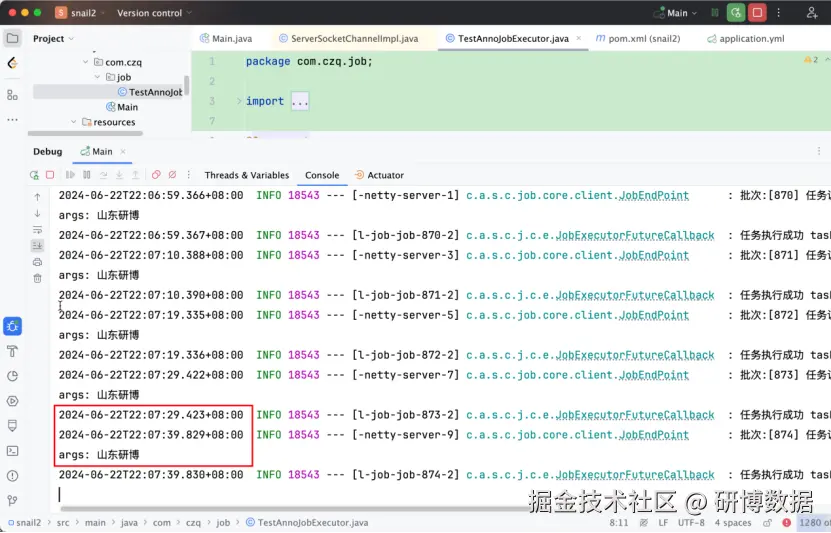Screen dimensions: 831x533
Task: Print the console output
Action: [37, 262]
